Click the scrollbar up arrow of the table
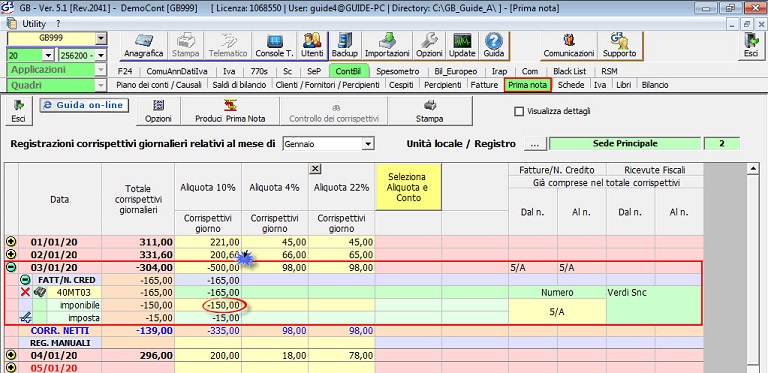768x373 pixels. tap(754, 169)
